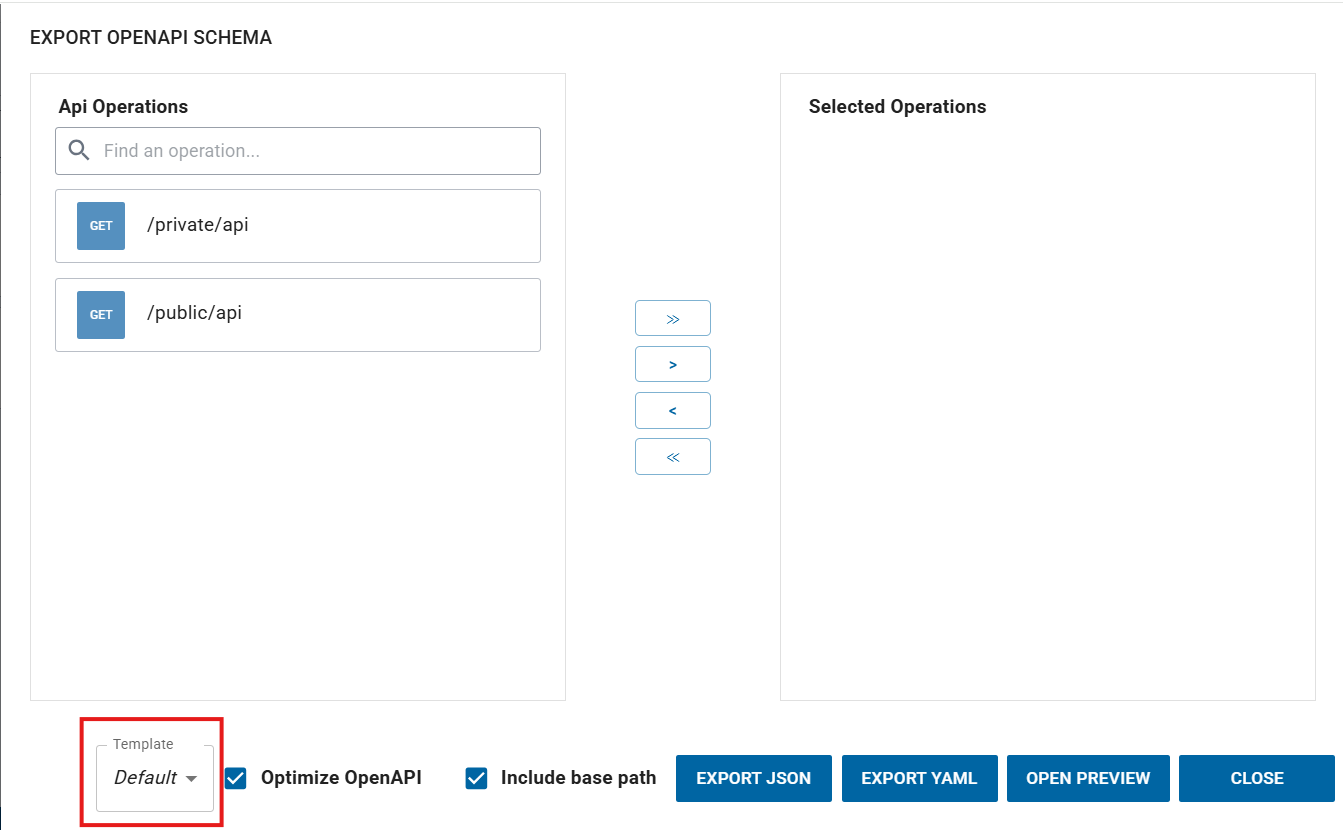1343x830 pixels.
Task: Click the GET badge for /private/api
Action: [x=101, y=226]
